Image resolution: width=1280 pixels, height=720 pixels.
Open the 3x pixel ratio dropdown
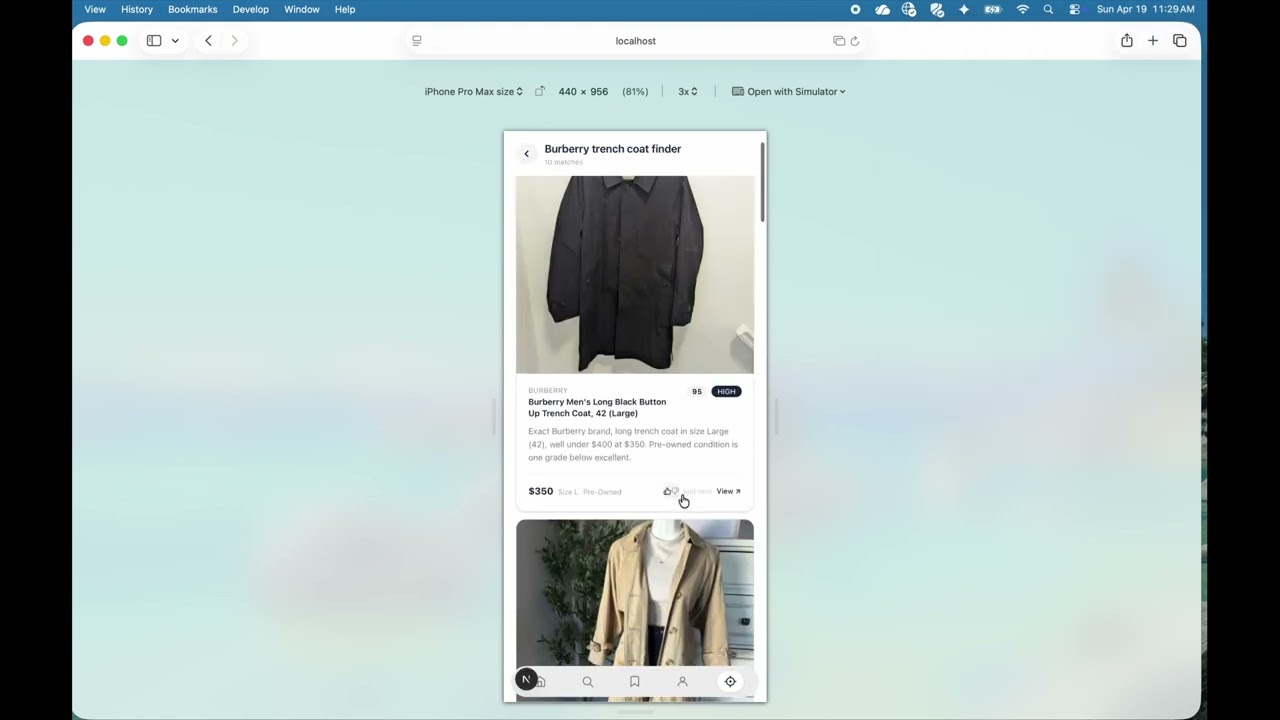[x=687, y=91]
